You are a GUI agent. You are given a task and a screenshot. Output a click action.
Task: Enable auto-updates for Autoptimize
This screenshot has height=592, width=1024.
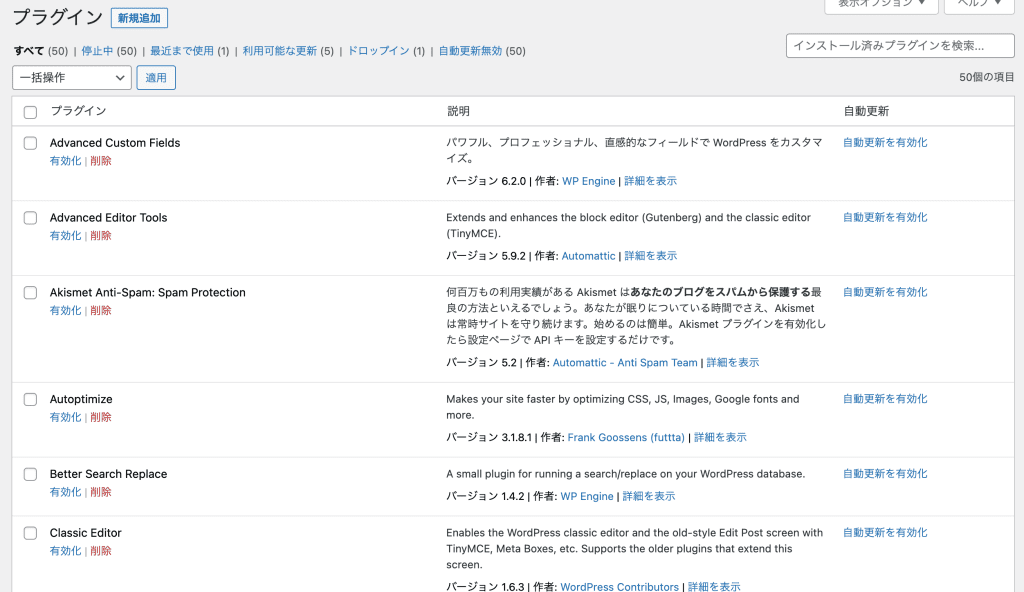click(885, 399)
